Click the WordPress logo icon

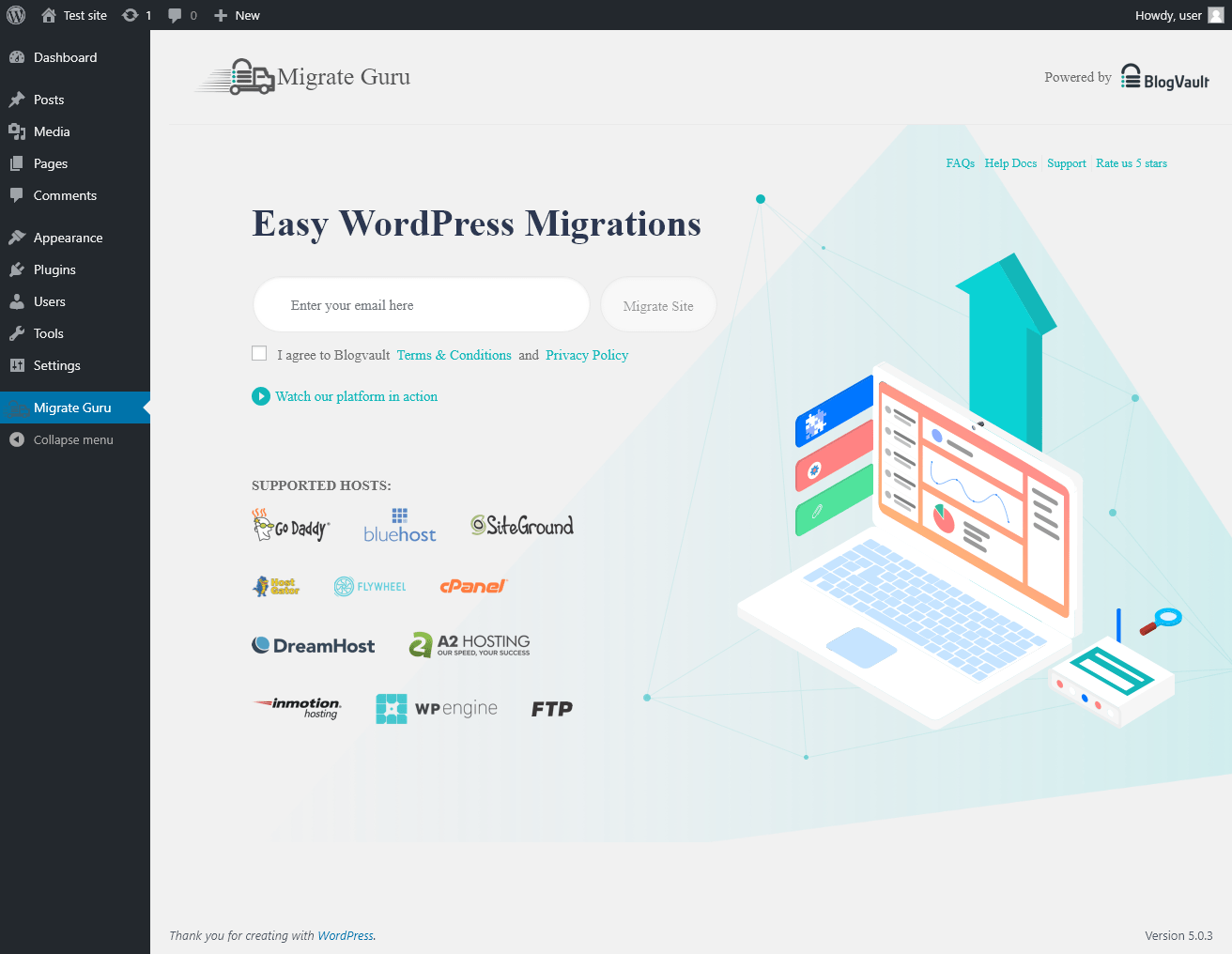[x=16, y=15]
